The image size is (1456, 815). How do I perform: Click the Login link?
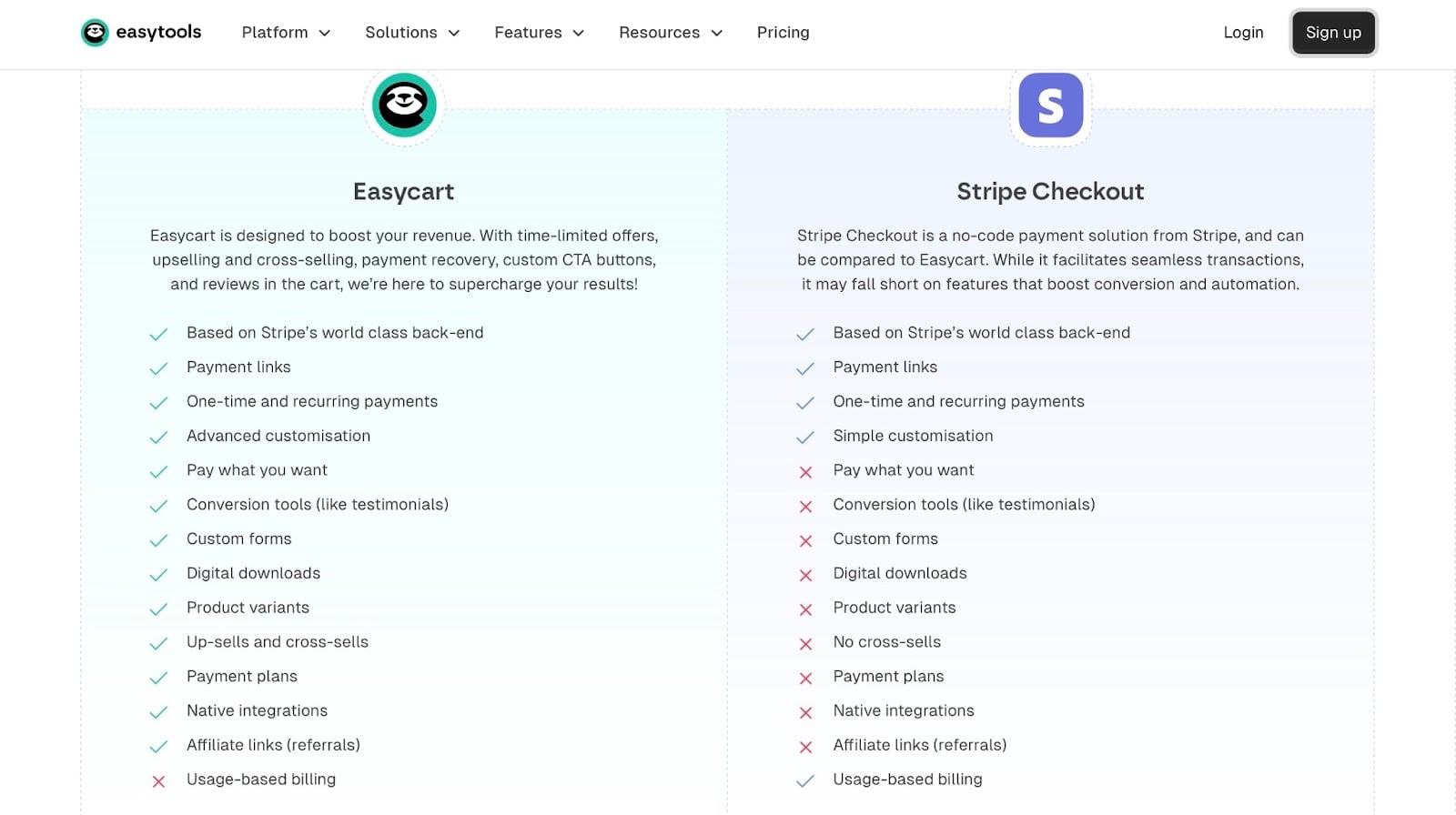1243,33
